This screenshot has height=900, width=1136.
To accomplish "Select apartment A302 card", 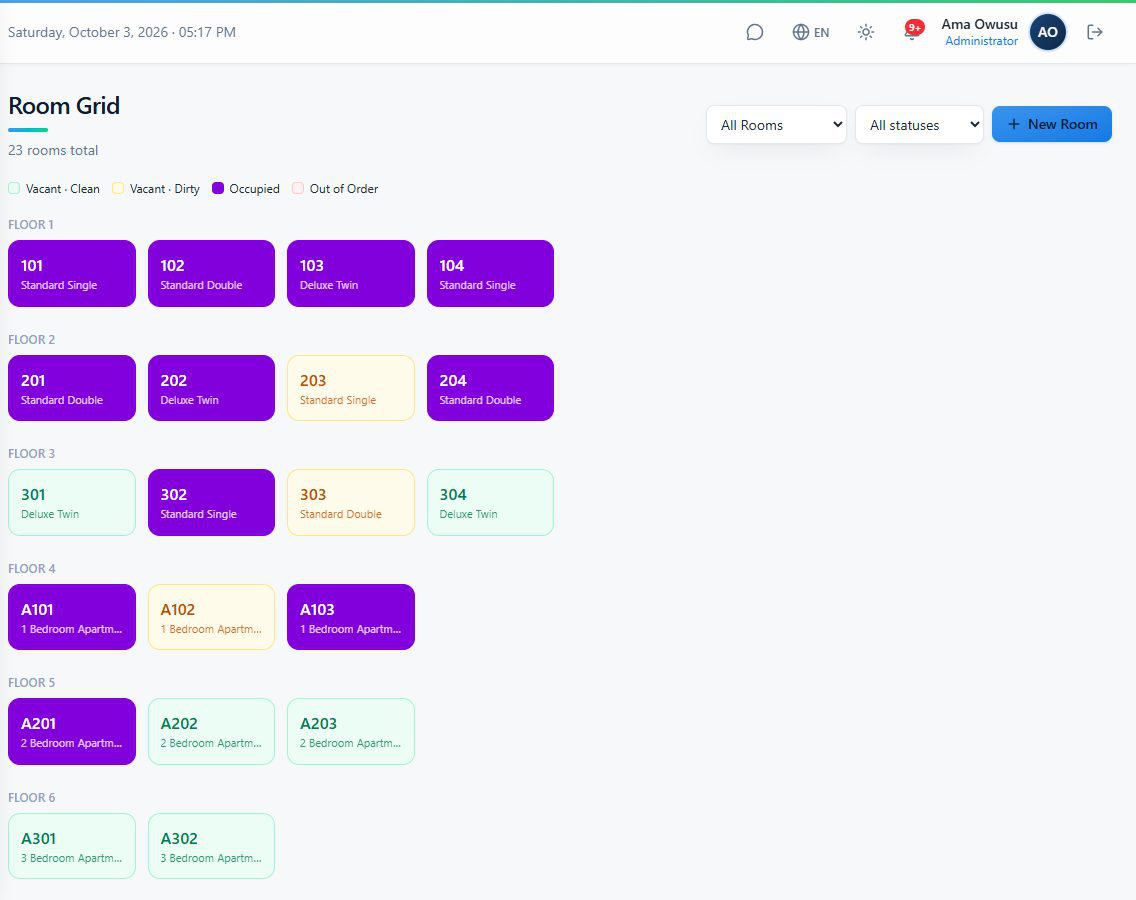I will coord(212,846).
